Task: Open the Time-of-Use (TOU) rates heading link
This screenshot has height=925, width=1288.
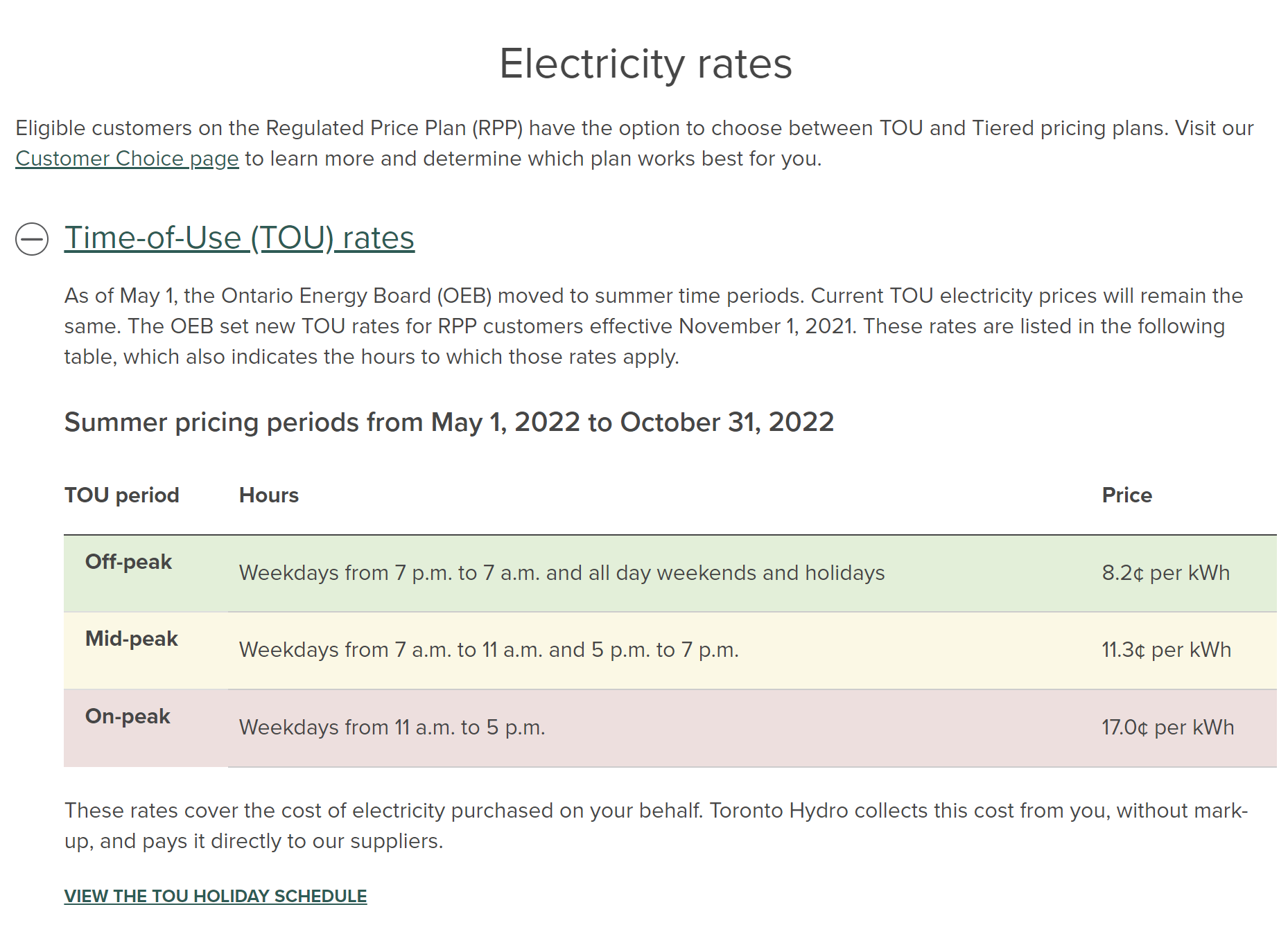Action: [239, 238]
